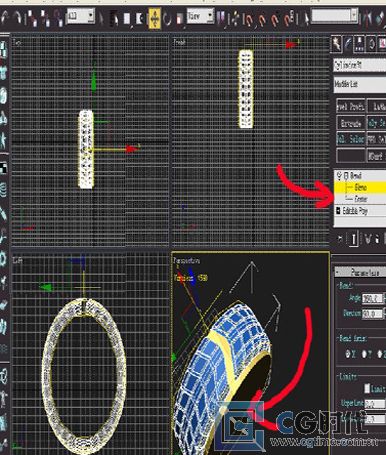Open the selection filter dropdown
The width and height of the screenshot is (386, 455).
click(81, 16)
